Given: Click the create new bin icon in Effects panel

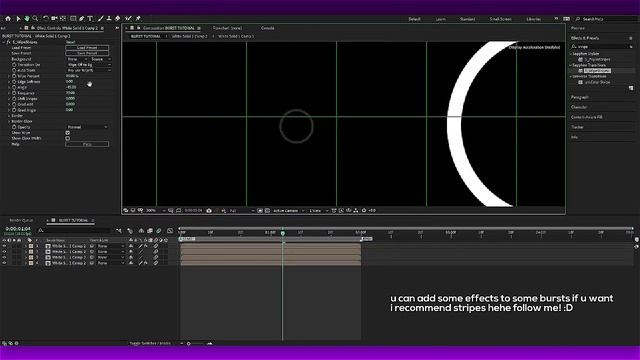Looking at the screenshot, I should coord(631,88).
